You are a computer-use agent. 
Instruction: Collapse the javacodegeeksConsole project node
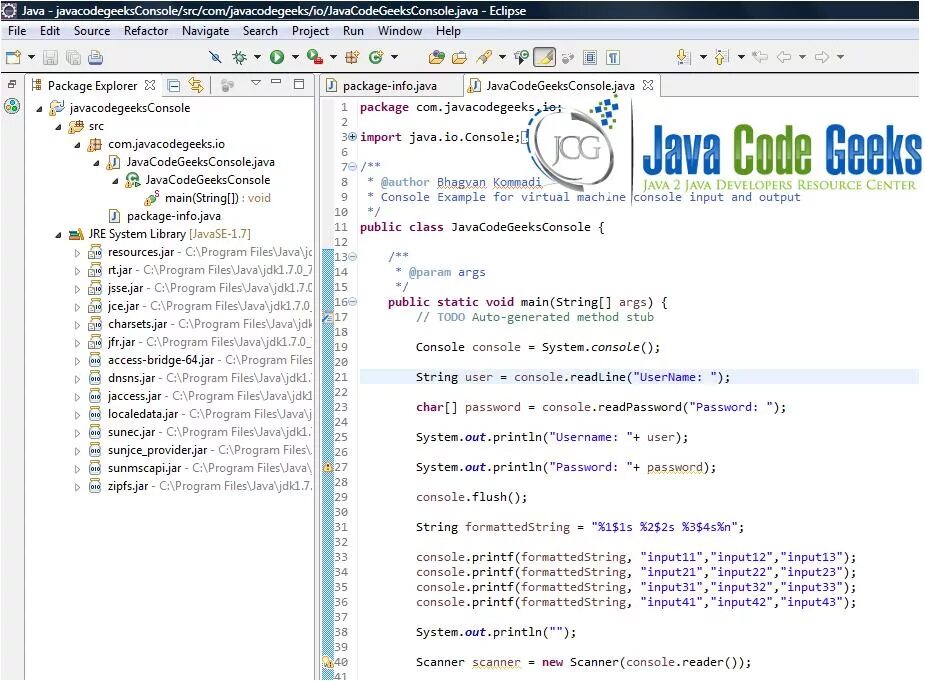[x=39, y=109]
